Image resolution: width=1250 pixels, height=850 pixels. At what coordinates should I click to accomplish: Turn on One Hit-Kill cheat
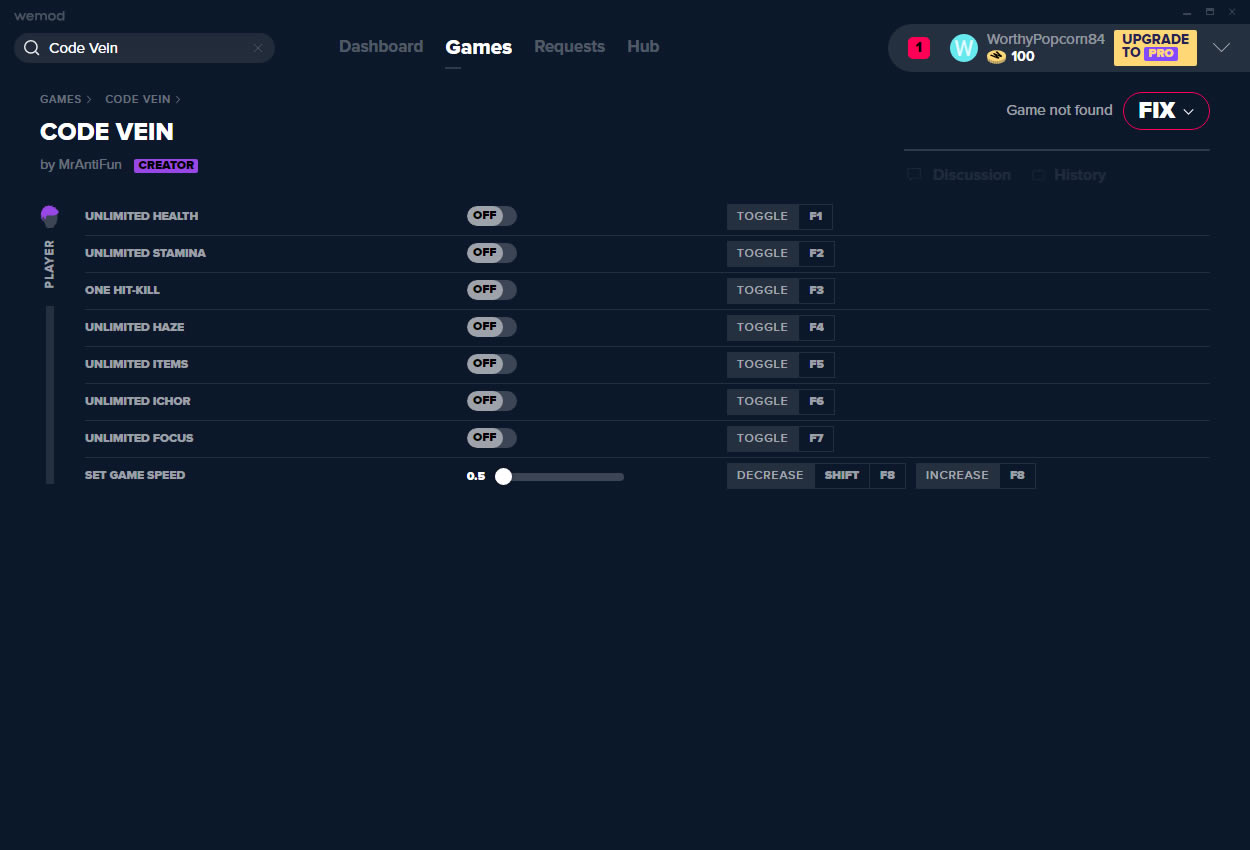point(491,290)
